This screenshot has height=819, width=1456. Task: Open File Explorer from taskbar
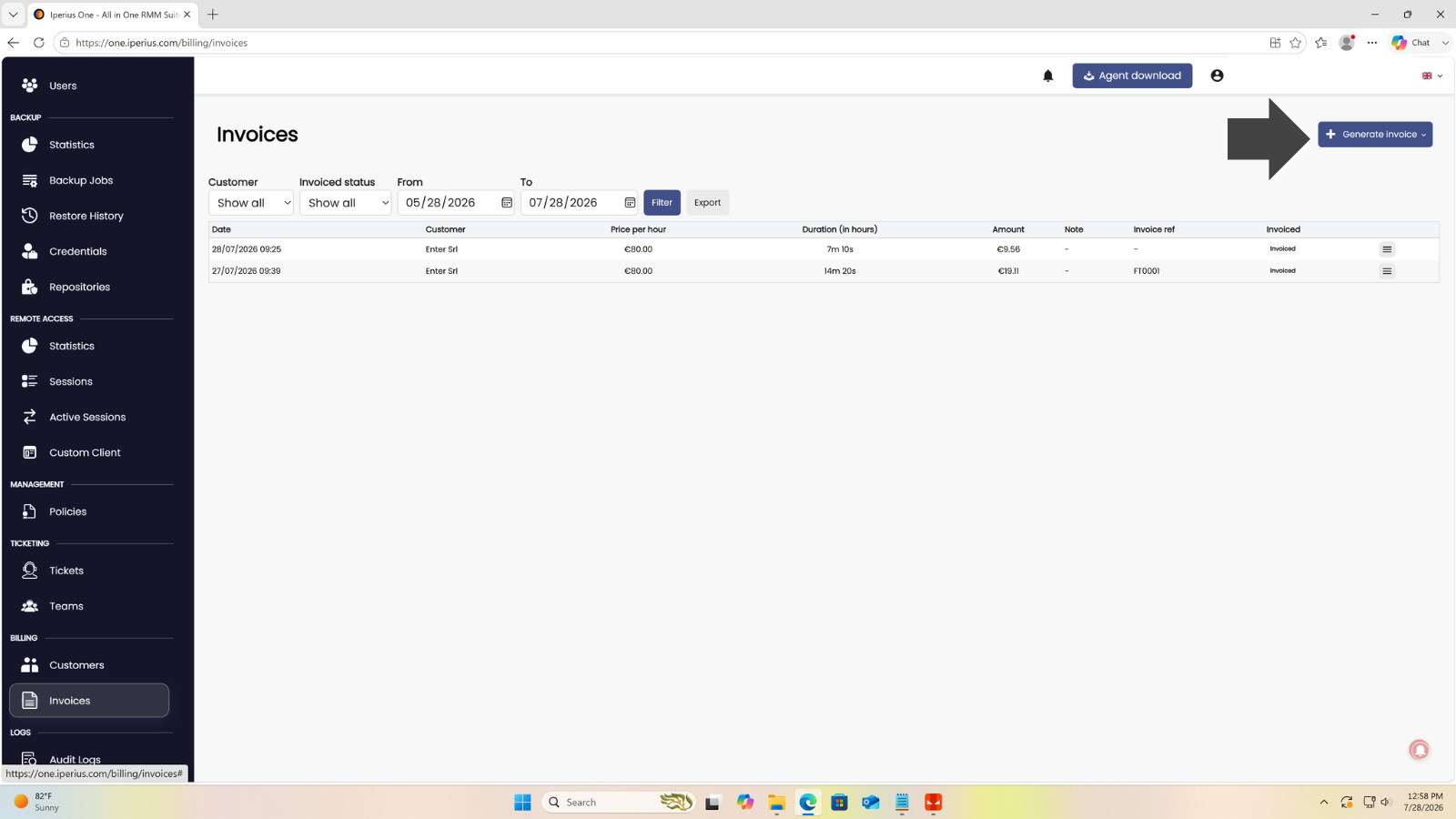(x=776, y=802)
